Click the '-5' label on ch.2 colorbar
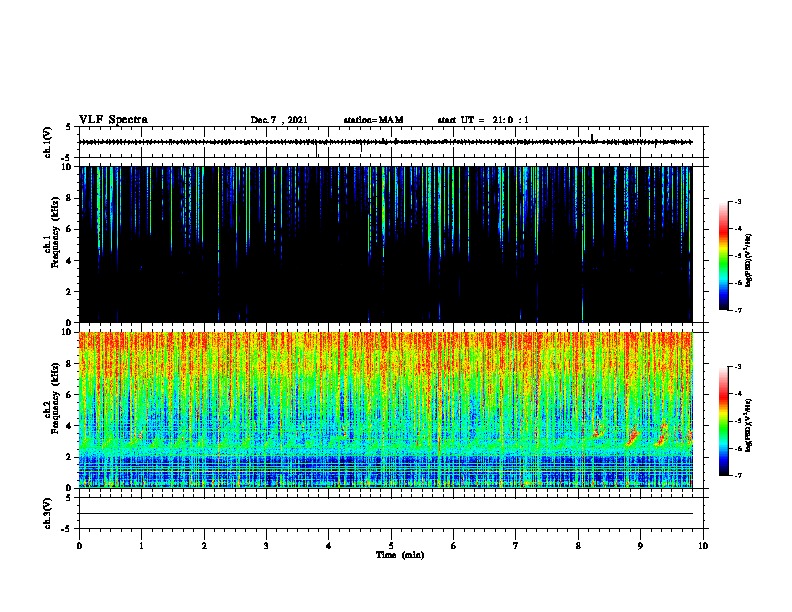 pyautogui.click(x=738, y=421)
